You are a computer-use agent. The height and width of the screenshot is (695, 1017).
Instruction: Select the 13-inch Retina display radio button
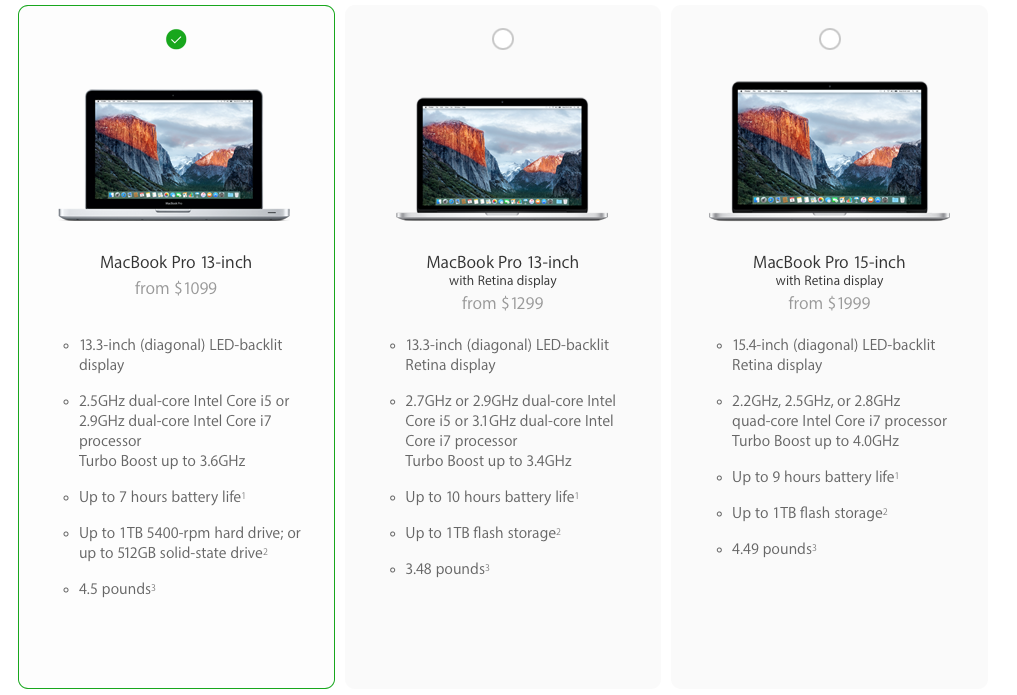coord(503,40)
